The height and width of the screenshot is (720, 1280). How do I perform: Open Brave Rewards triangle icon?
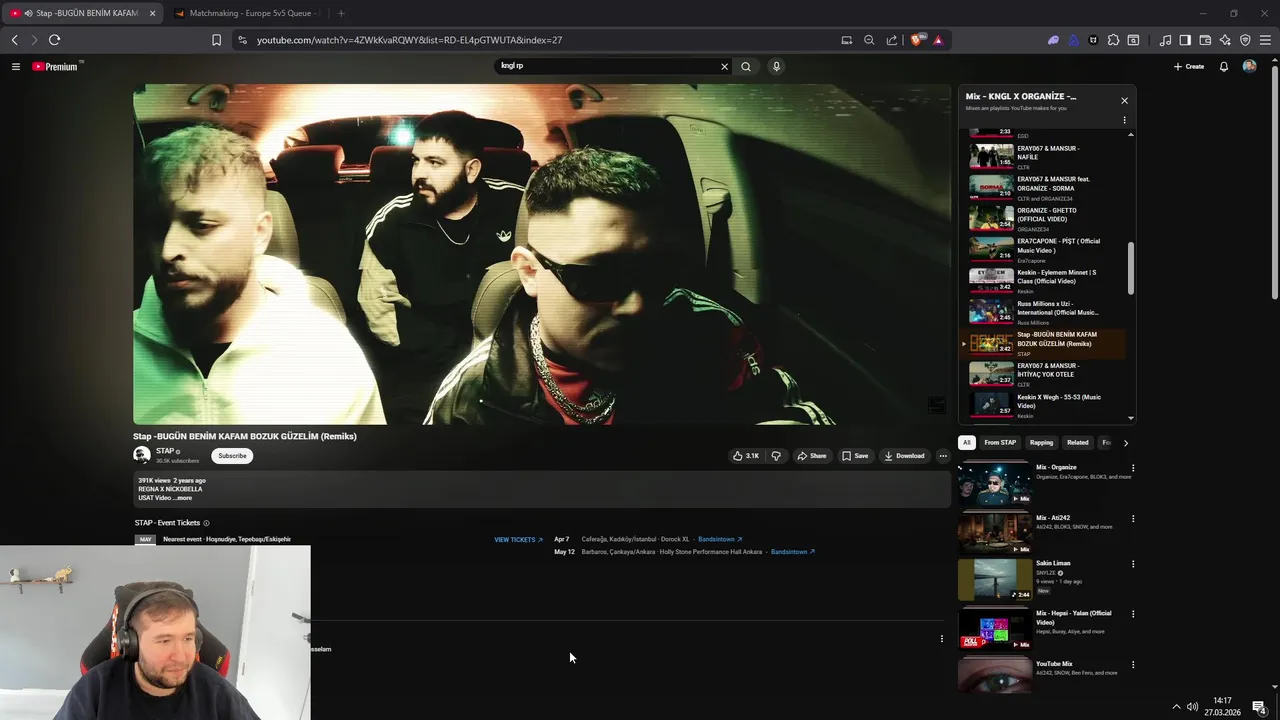click(x=938, y=40)
